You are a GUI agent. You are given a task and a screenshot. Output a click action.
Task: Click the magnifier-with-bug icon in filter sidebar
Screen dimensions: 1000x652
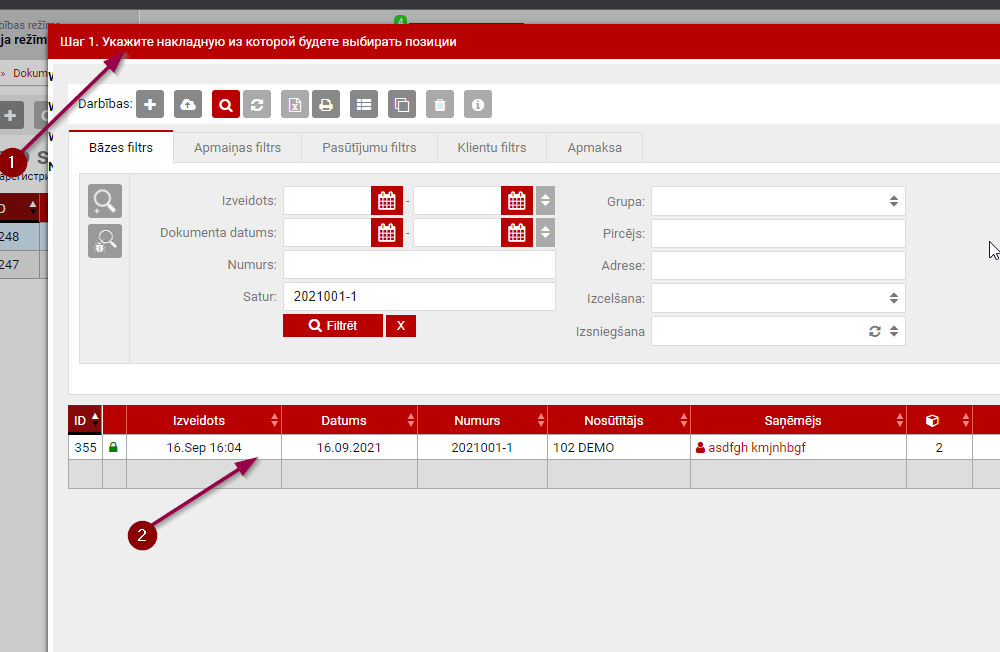pos(105,241)
